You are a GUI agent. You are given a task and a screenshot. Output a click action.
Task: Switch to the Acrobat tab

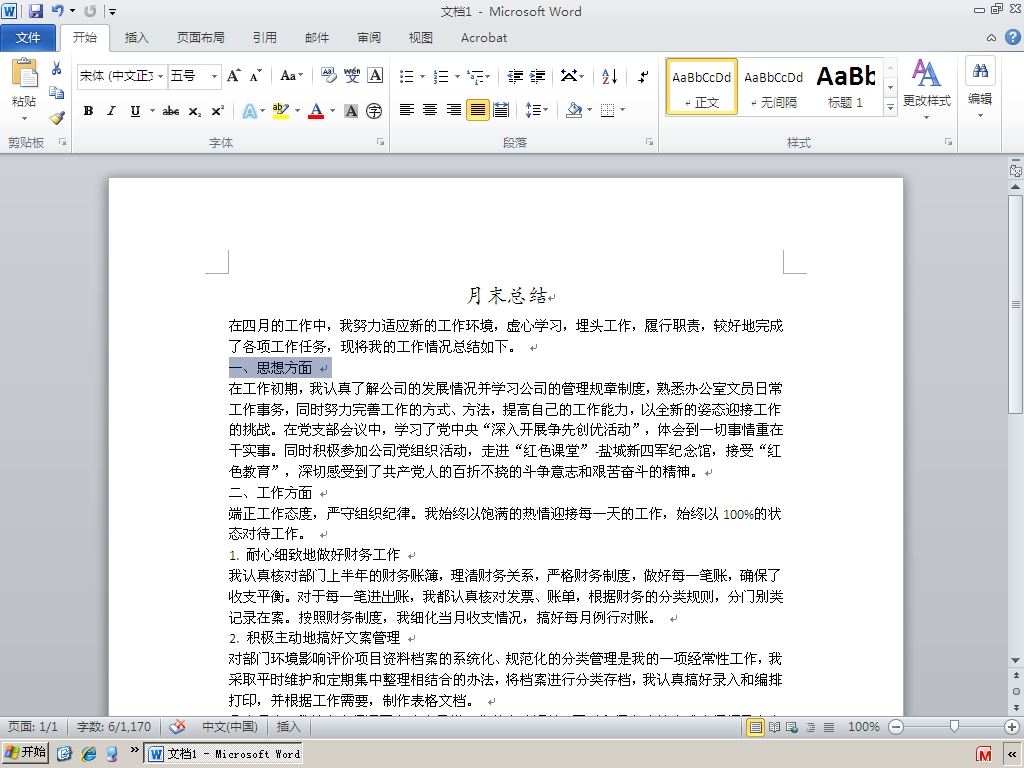(x=484, y=38)
